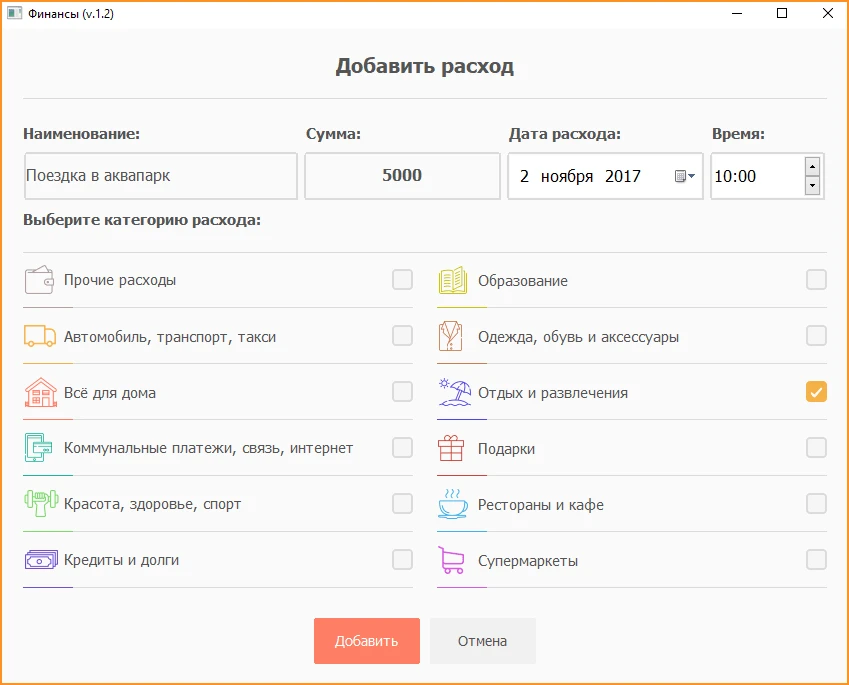Click the clothing icon for Одежда, обувь и аксессуары
The width and height of the screenshot is (849, 685).
point(452,336)
